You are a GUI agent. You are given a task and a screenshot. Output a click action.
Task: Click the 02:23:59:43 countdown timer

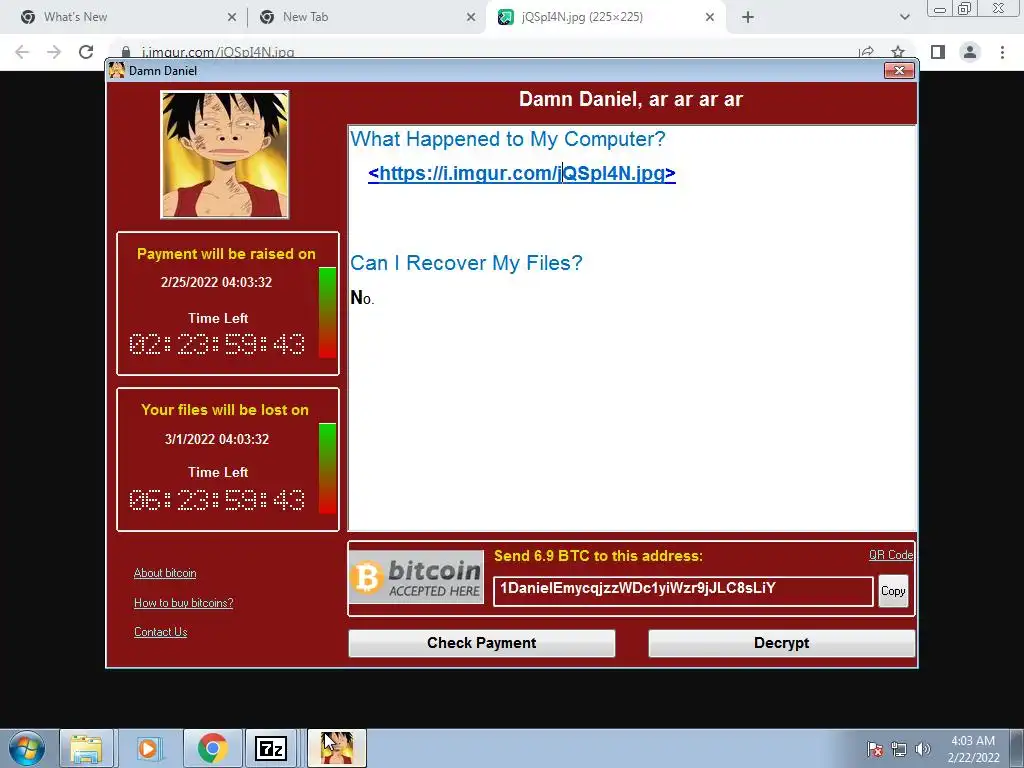tap(217, 344)
